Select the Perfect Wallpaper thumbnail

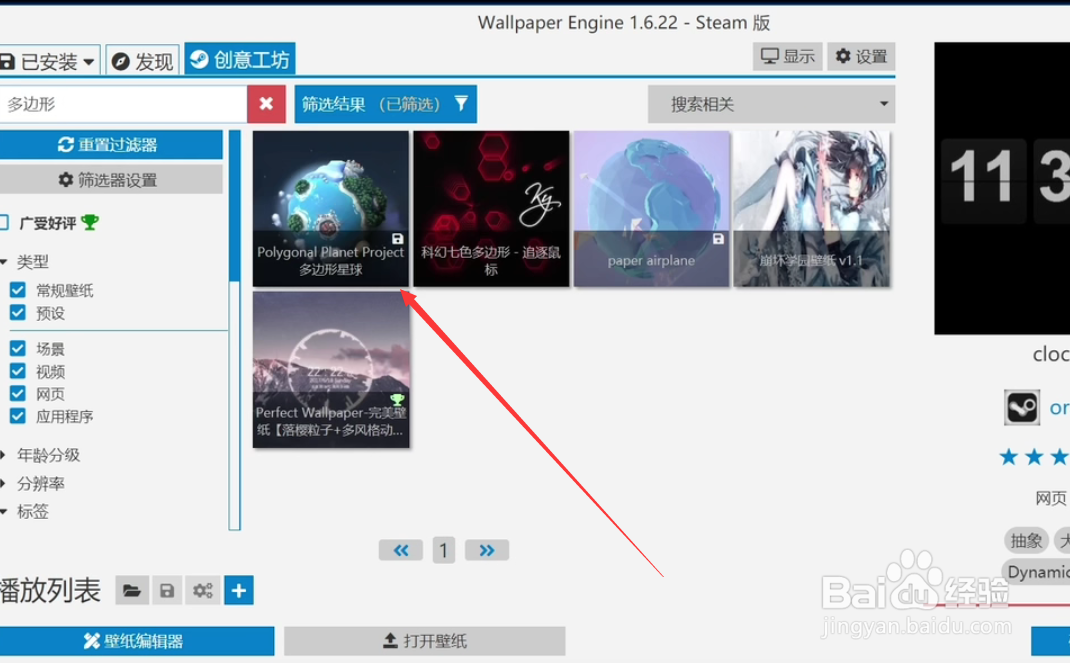pos(331,370)
